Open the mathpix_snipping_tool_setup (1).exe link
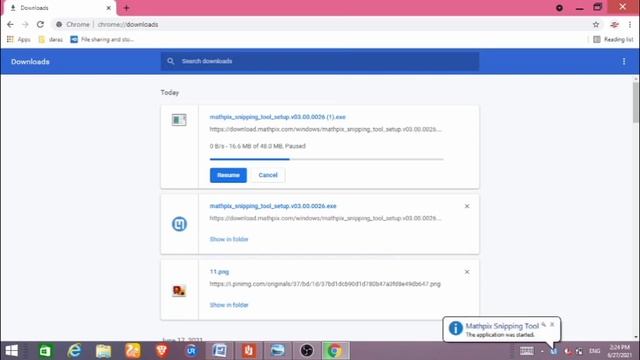The height and width of the screenshot is (360, 640). pyautogui.click(x=278, y=117)
